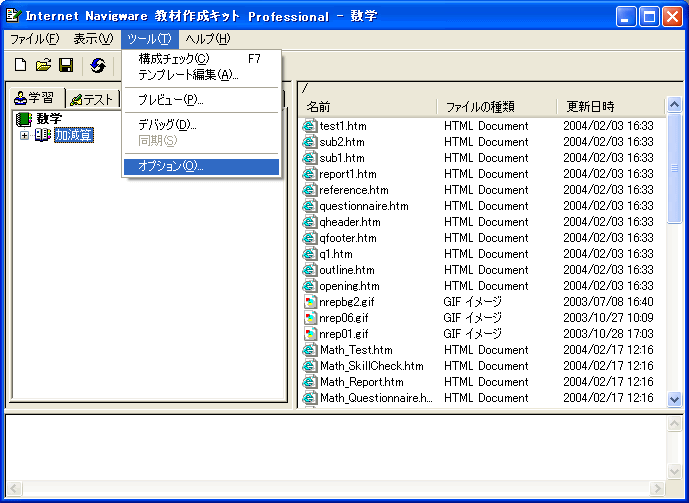Expand the 加減算 tree node
689x503 pixels.
click(24, 135)
